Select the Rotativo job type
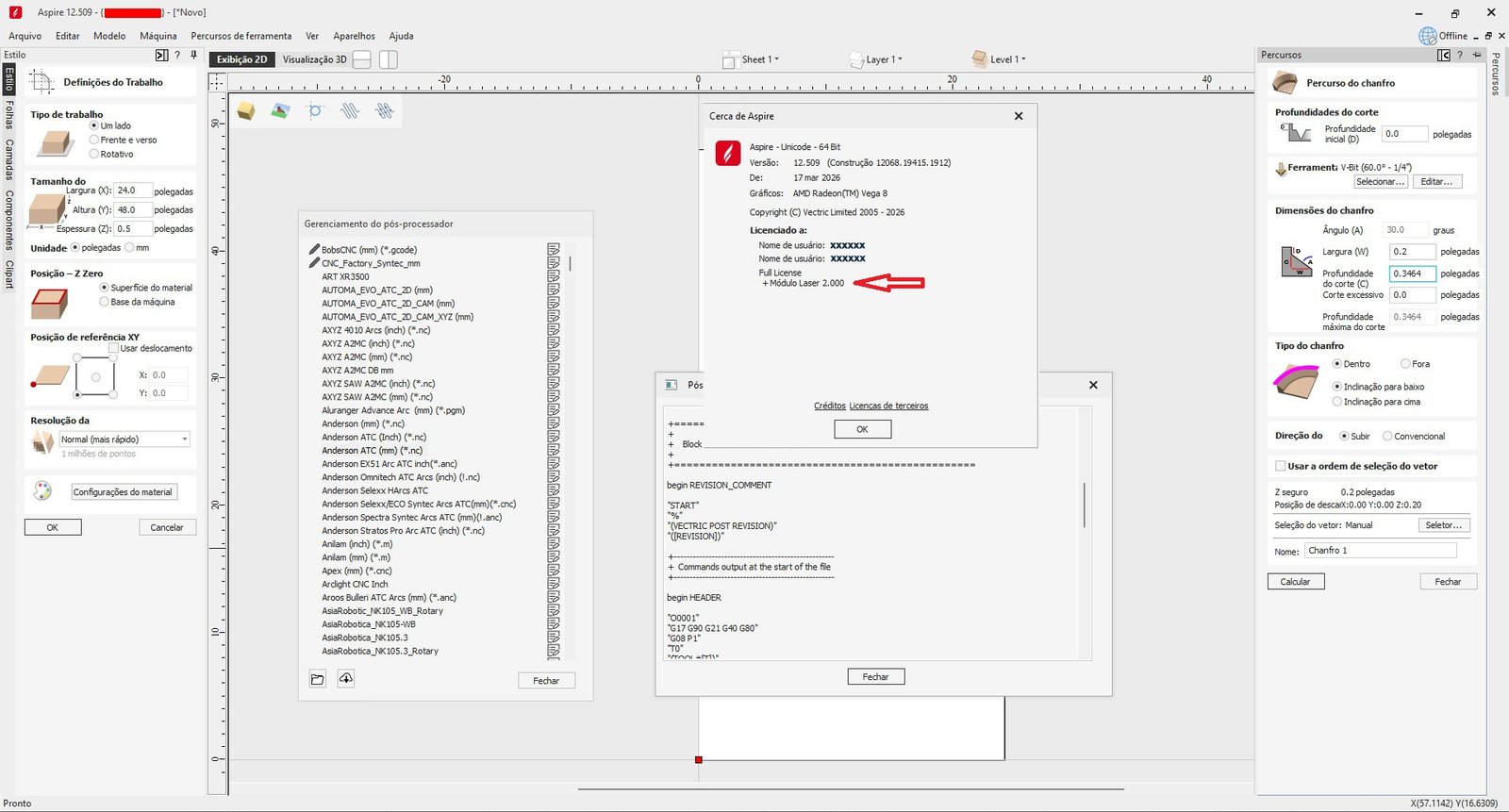This screenshot has width=1509, height=812. click(94, 154)
